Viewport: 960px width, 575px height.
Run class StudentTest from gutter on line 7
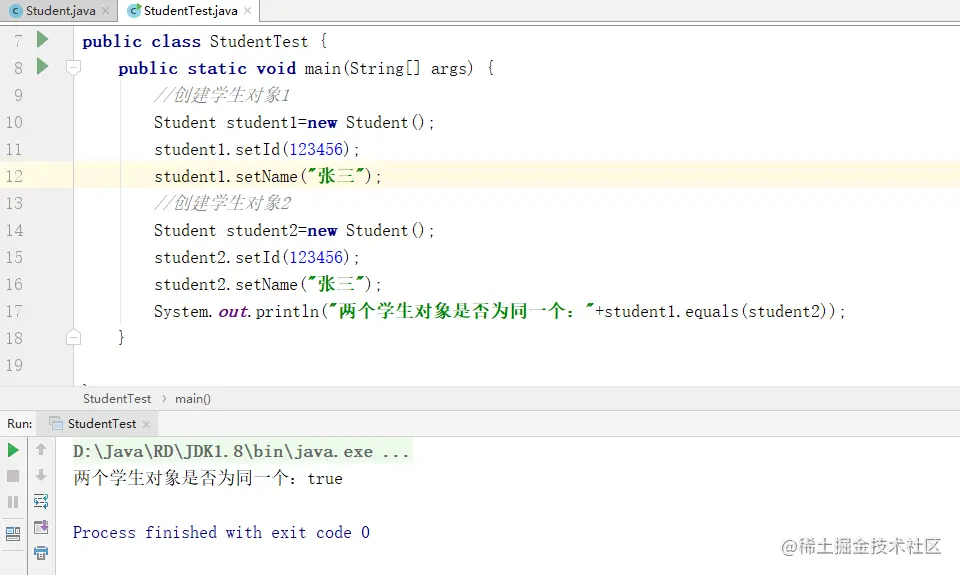(x=42, y=40)
